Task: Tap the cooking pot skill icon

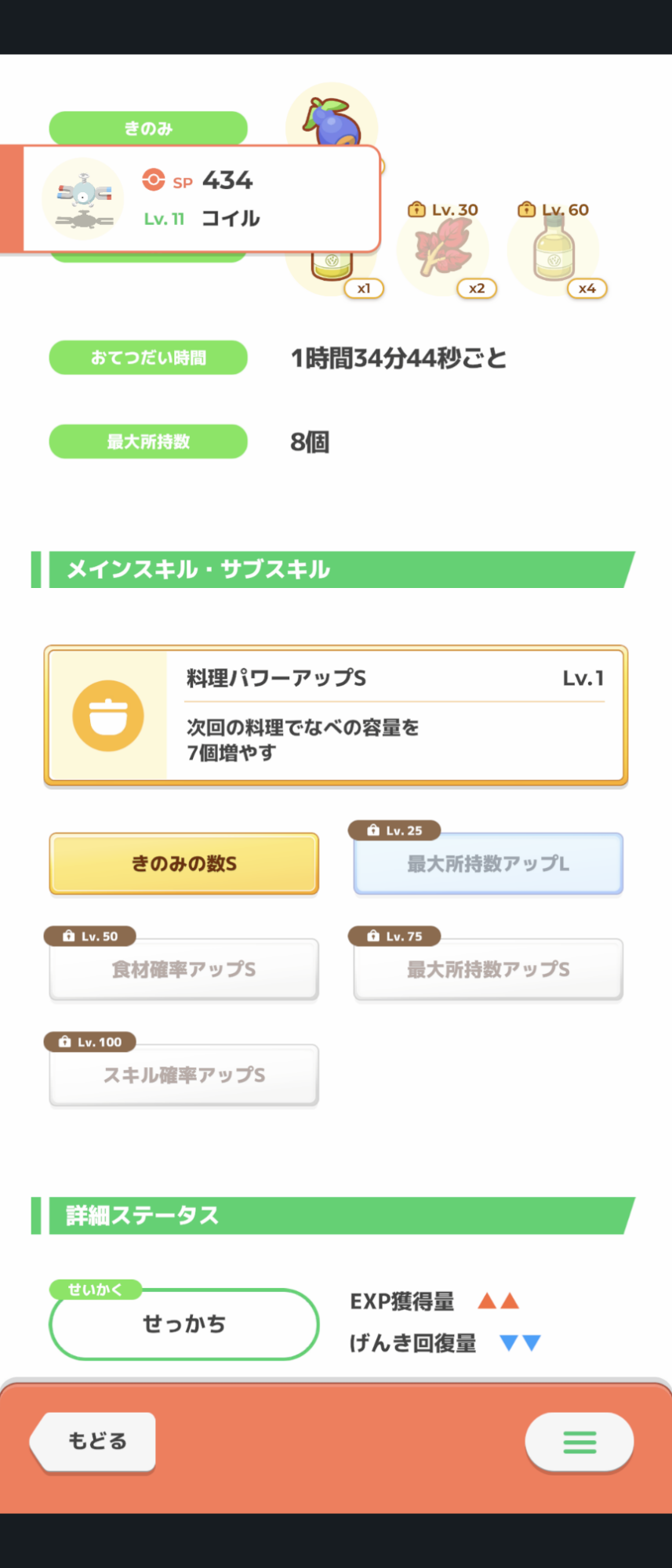Action: point(108,715)
